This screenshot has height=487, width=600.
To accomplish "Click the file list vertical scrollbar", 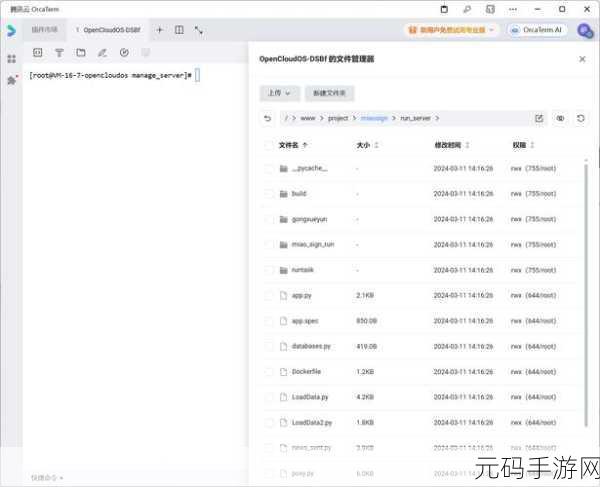I will (x=585, y=295).
